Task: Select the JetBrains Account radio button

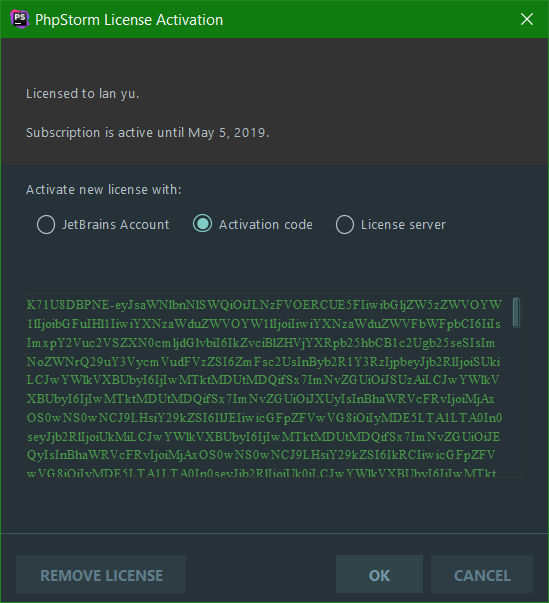Action: click(x=46, y=224)
